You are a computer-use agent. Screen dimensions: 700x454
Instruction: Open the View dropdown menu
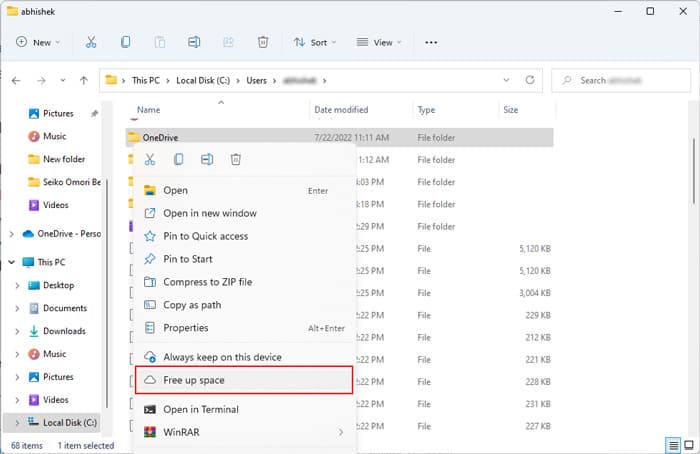click(379, 42)
